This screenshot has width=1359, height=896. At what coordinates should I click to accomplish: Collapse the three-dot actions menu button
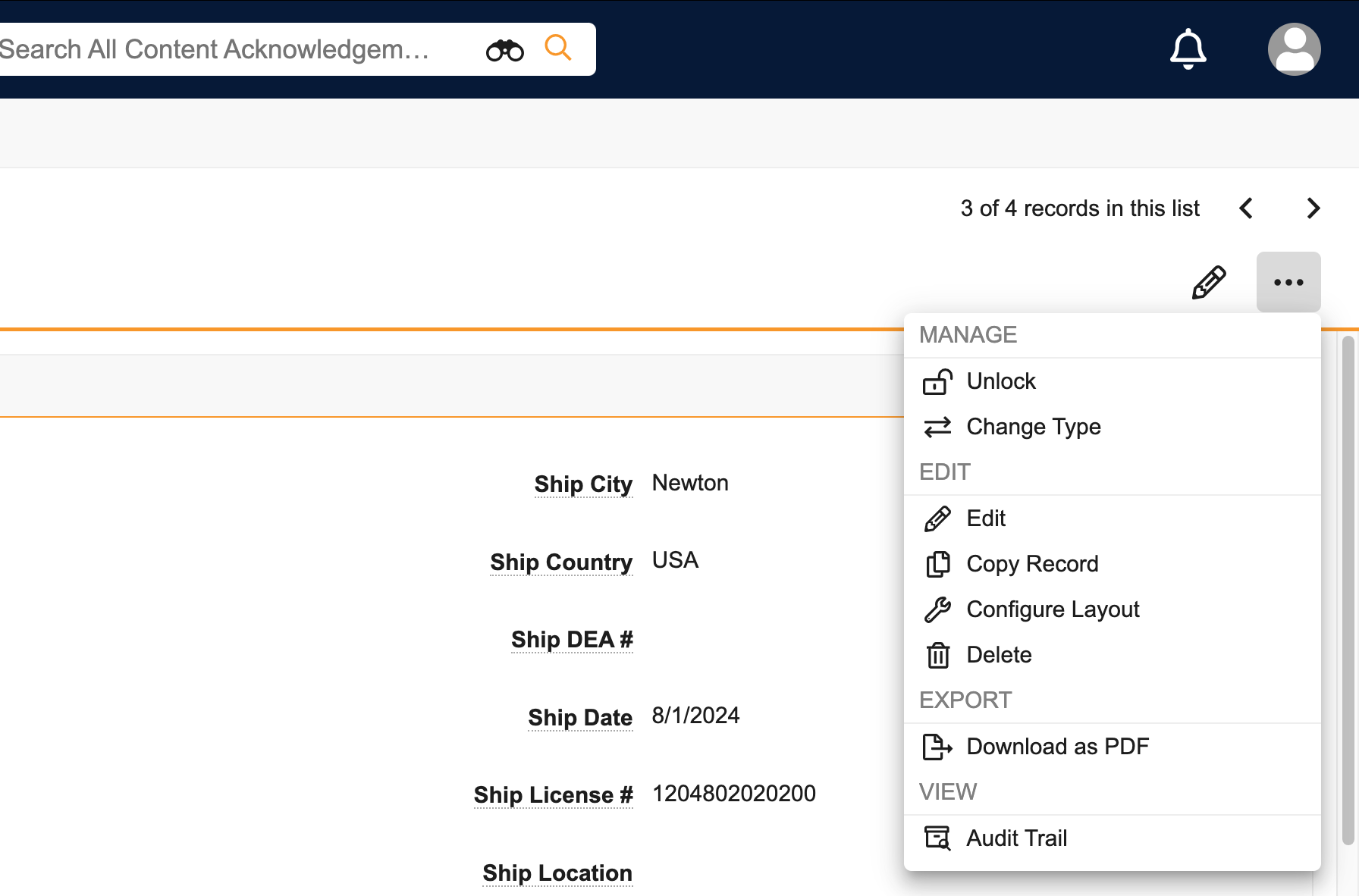(x=1288, y=283)
